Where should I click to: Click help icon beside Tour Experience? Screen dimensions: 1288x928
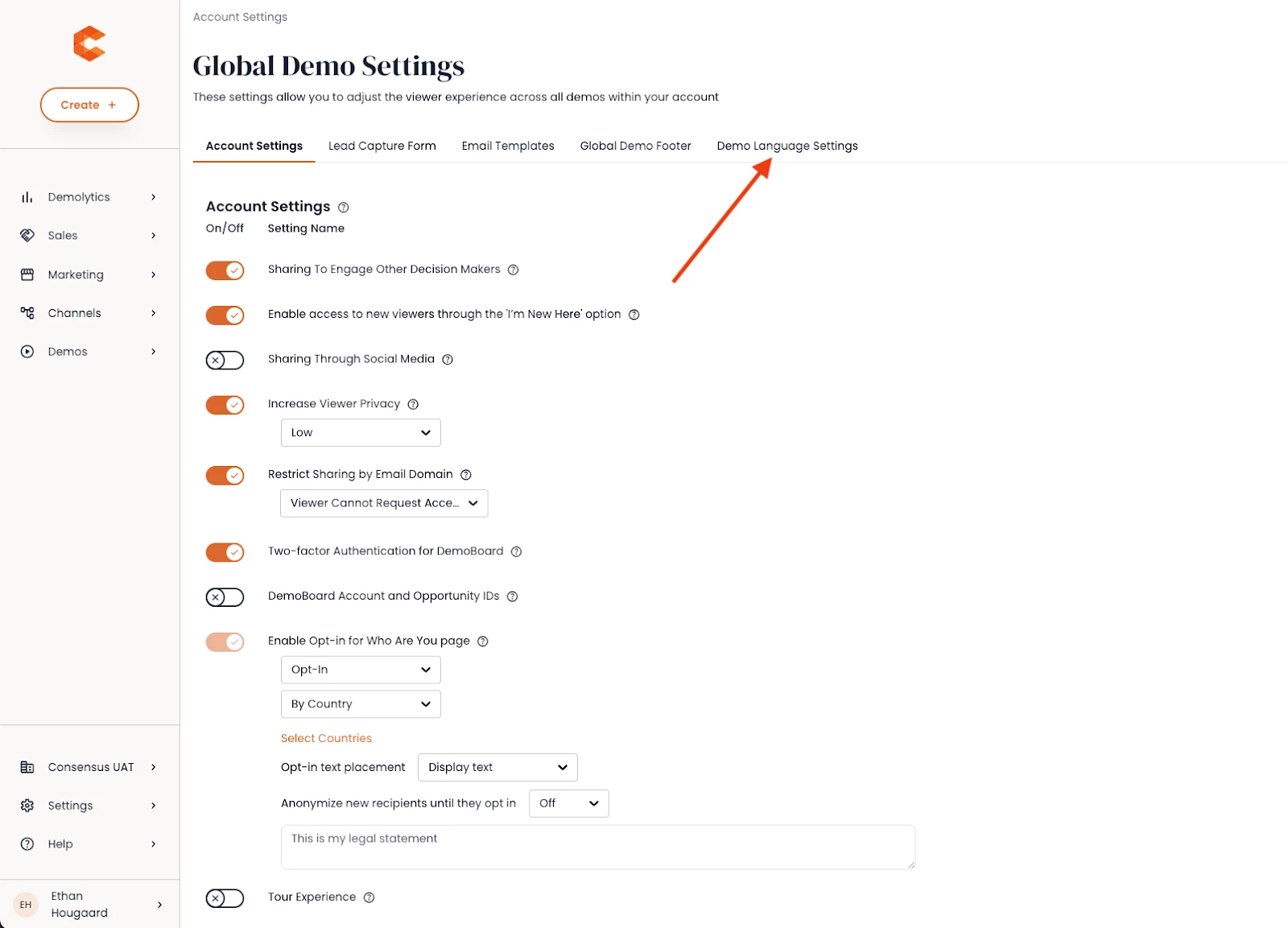point(369,897)
